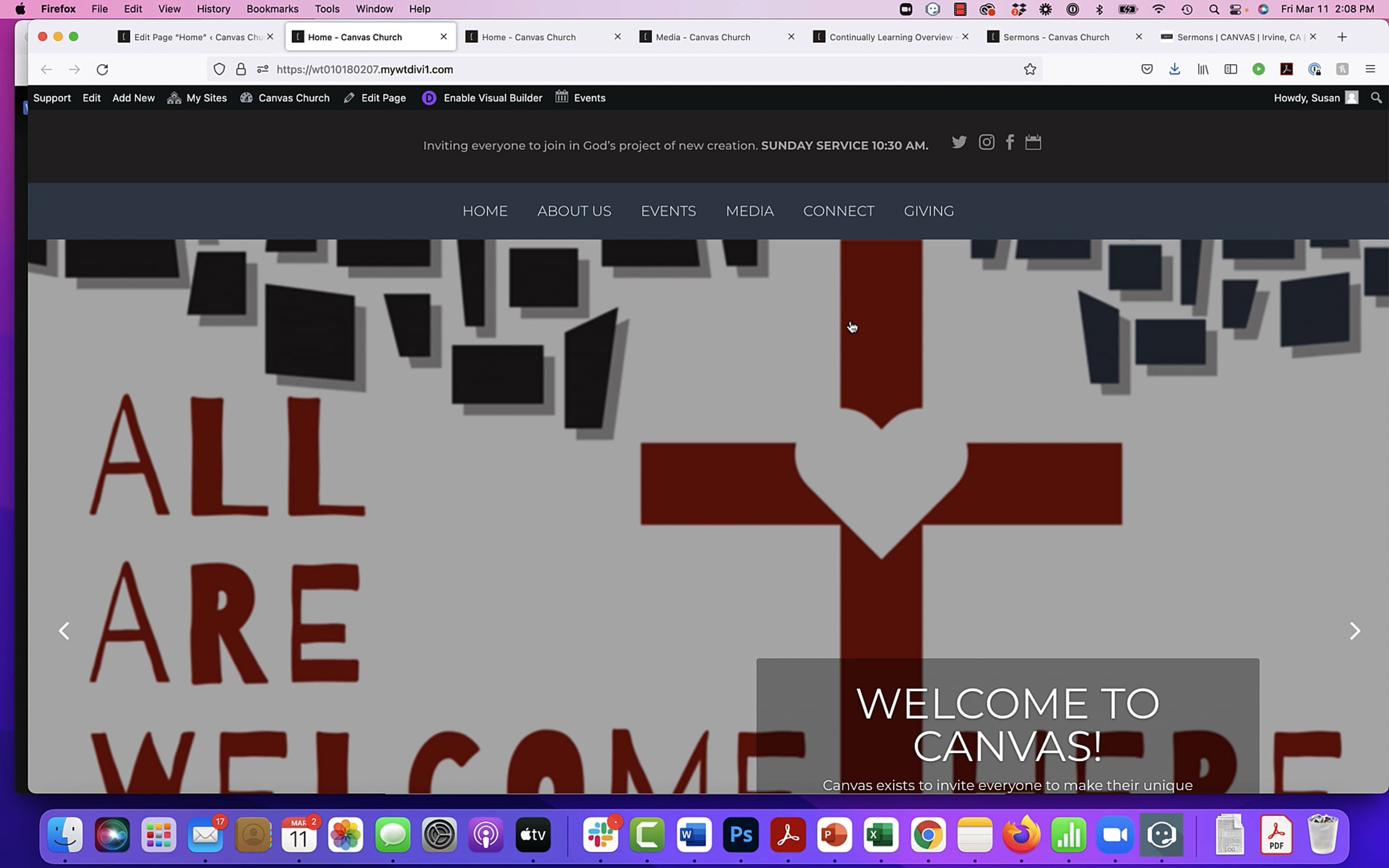
Task: Open the Instagram social icon
Action: pyautogui.click(x=986, y=142)
